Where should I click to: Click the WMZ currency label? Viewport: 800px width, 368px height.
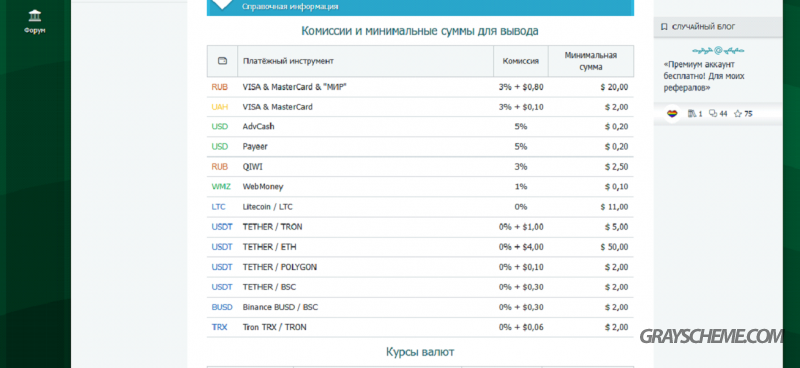(x=221, y=187)
